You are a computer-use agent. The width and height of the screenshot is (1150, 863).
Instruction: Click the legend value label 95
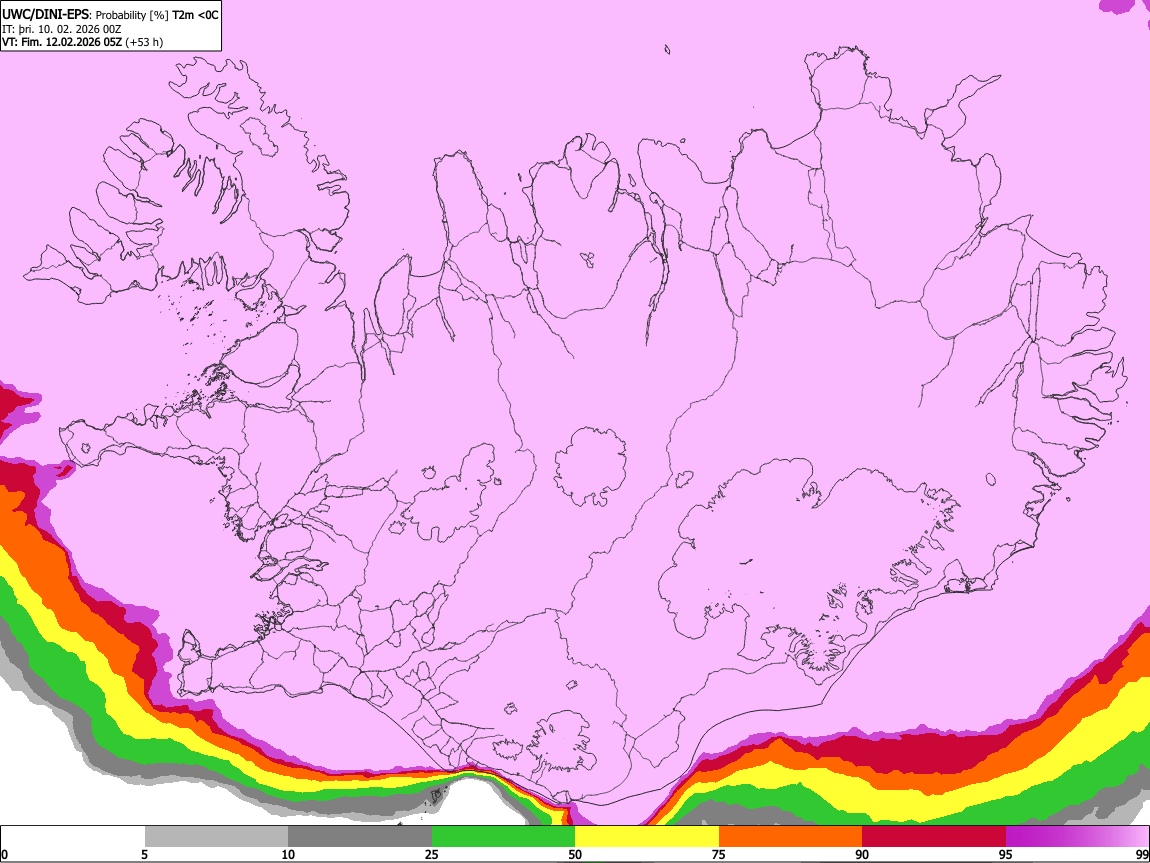1006,854
